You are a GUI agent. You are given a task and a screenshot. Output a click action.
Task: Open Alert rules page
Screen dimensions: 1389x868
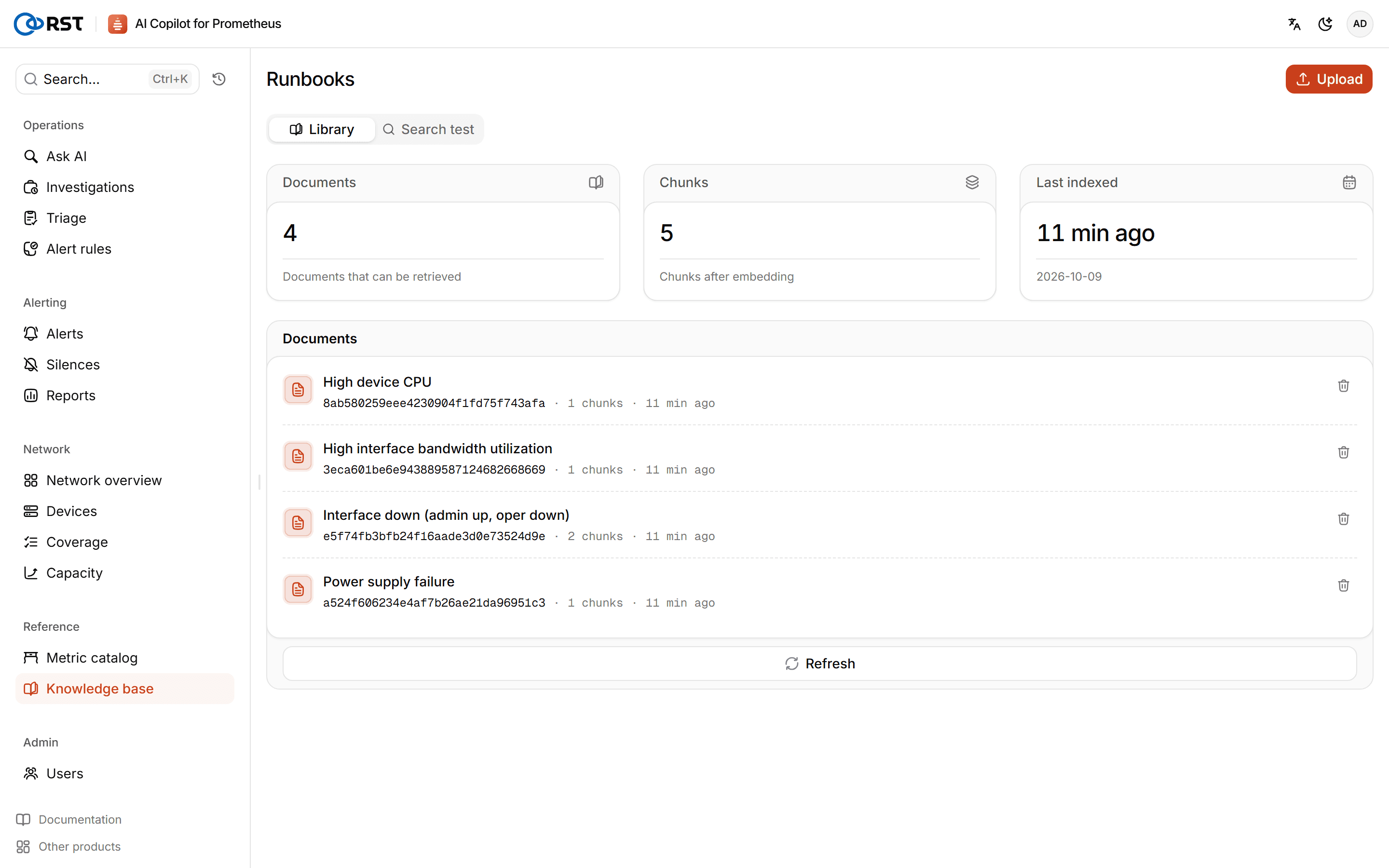point(124,249)
